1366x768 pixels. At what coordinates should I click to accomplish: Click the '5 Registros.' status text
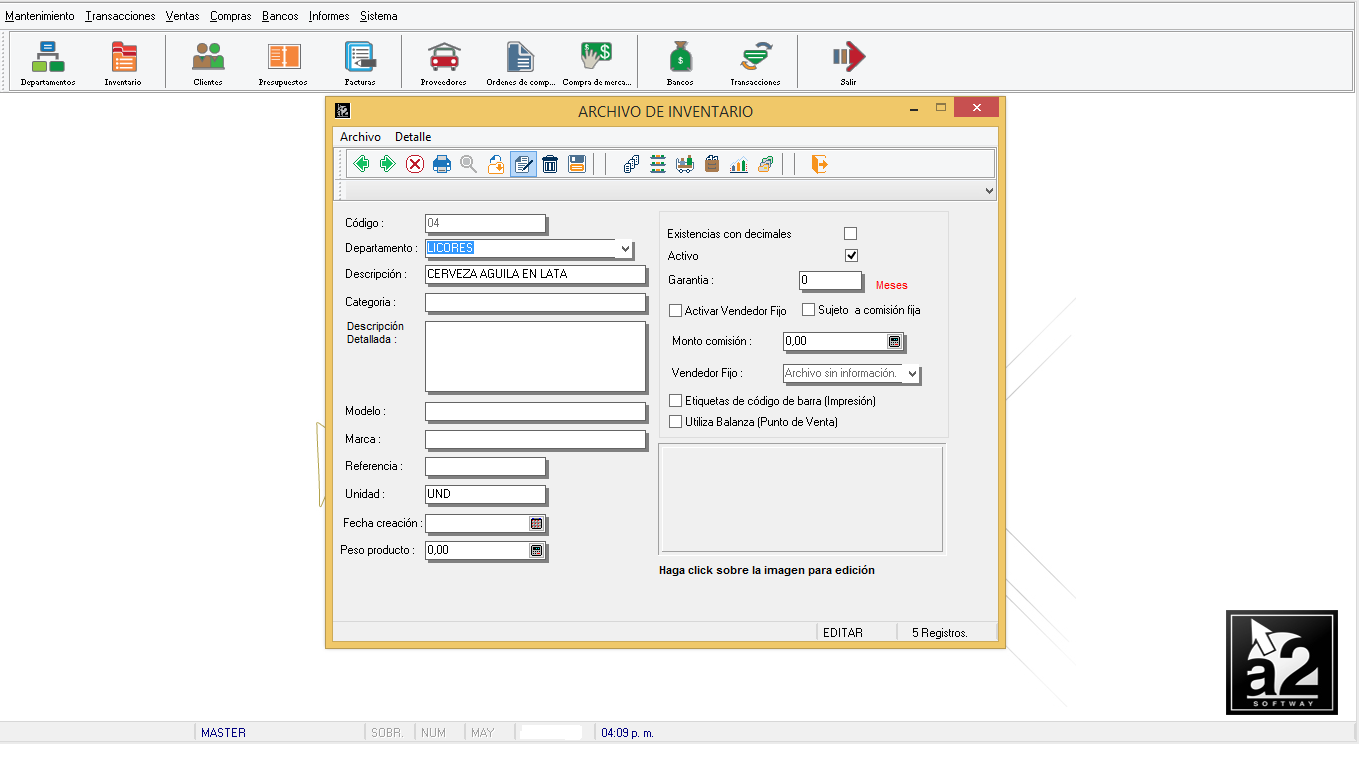point(940,633)
